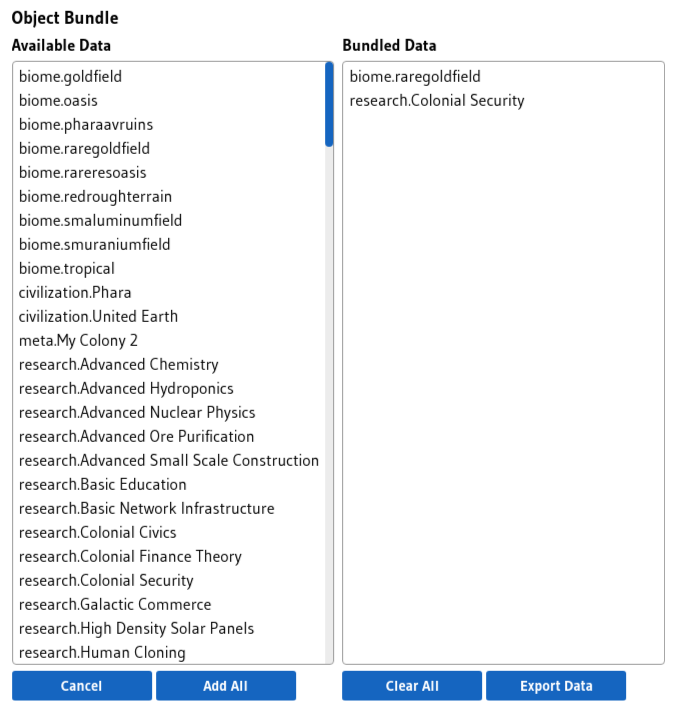
Task: Click the Clear All button
Action: click(412, 685)
